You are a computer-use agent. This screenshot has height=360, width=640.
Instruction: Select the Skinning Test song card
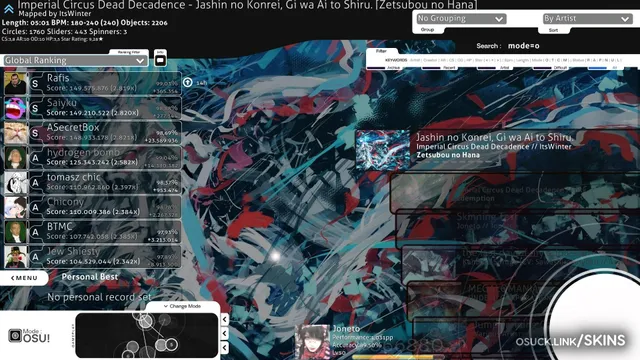pos(518,228)
